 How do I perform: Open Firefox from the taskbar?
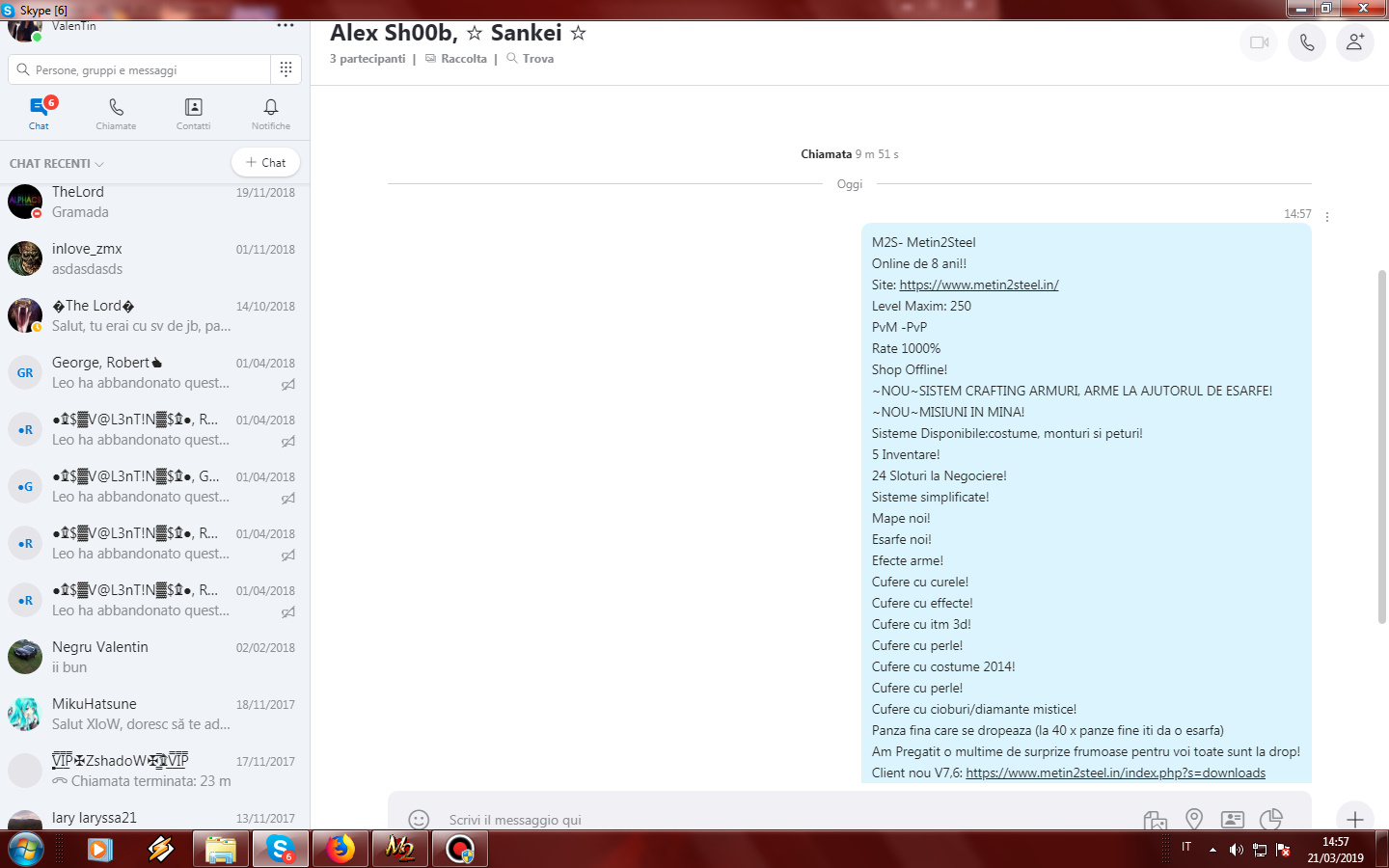click(x=339, y=850)
